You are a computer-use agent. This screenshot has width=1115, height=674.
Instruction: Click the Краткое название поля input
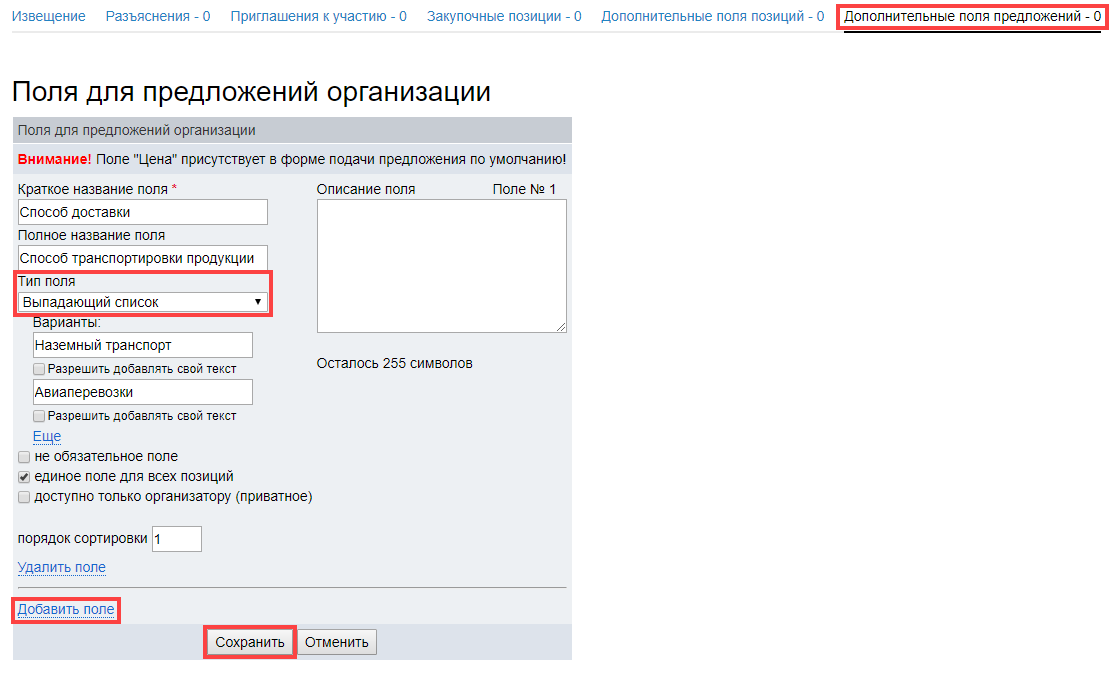click(x=142, y=212)
